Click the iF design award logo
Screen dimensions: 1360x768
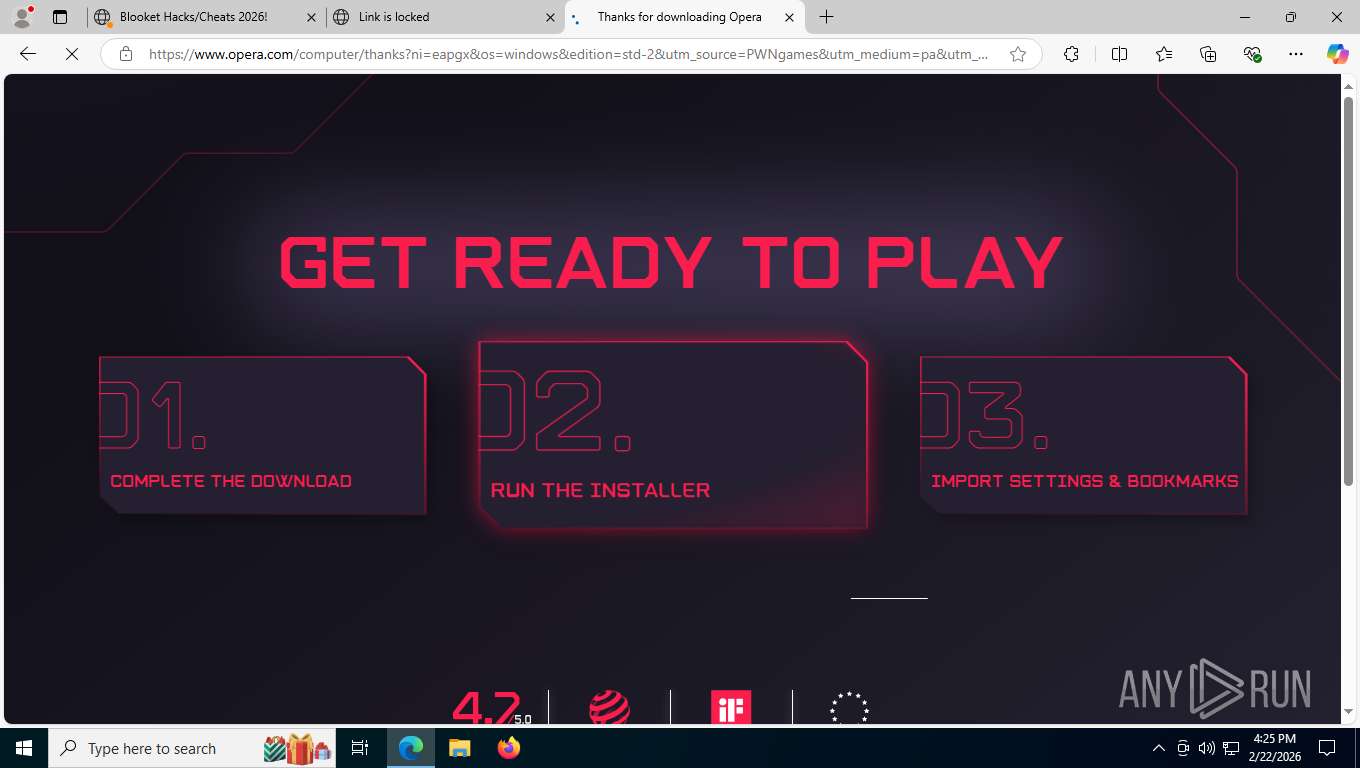(731, 707)
